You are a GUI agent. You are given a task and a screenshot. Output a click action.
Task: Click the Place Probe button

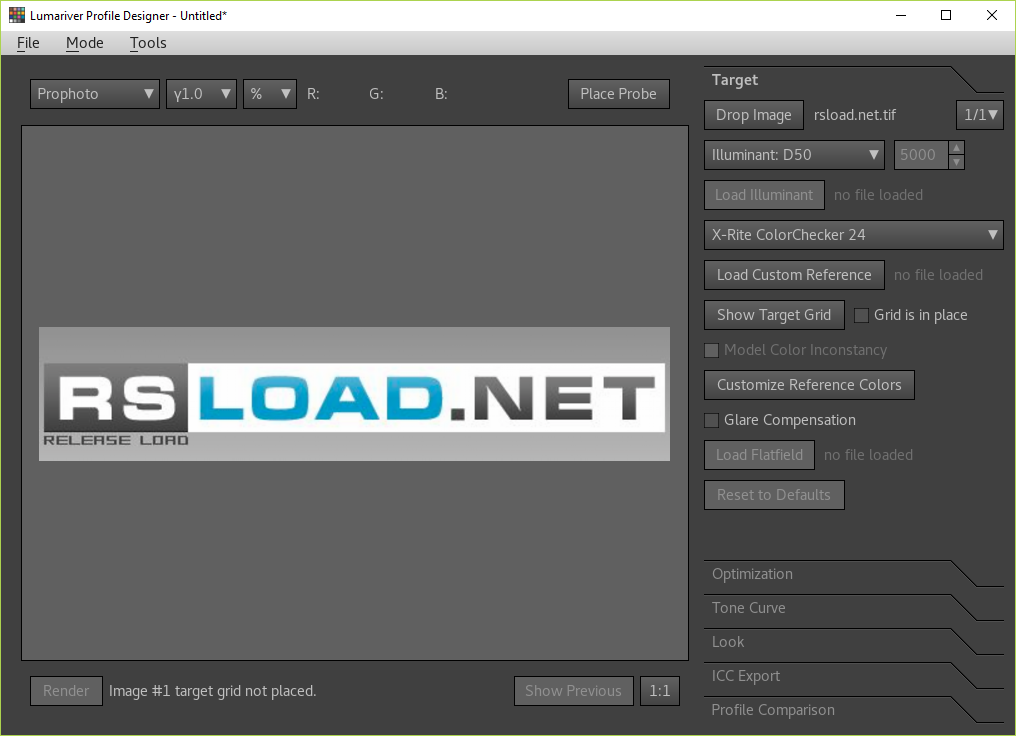coord(618,94)
